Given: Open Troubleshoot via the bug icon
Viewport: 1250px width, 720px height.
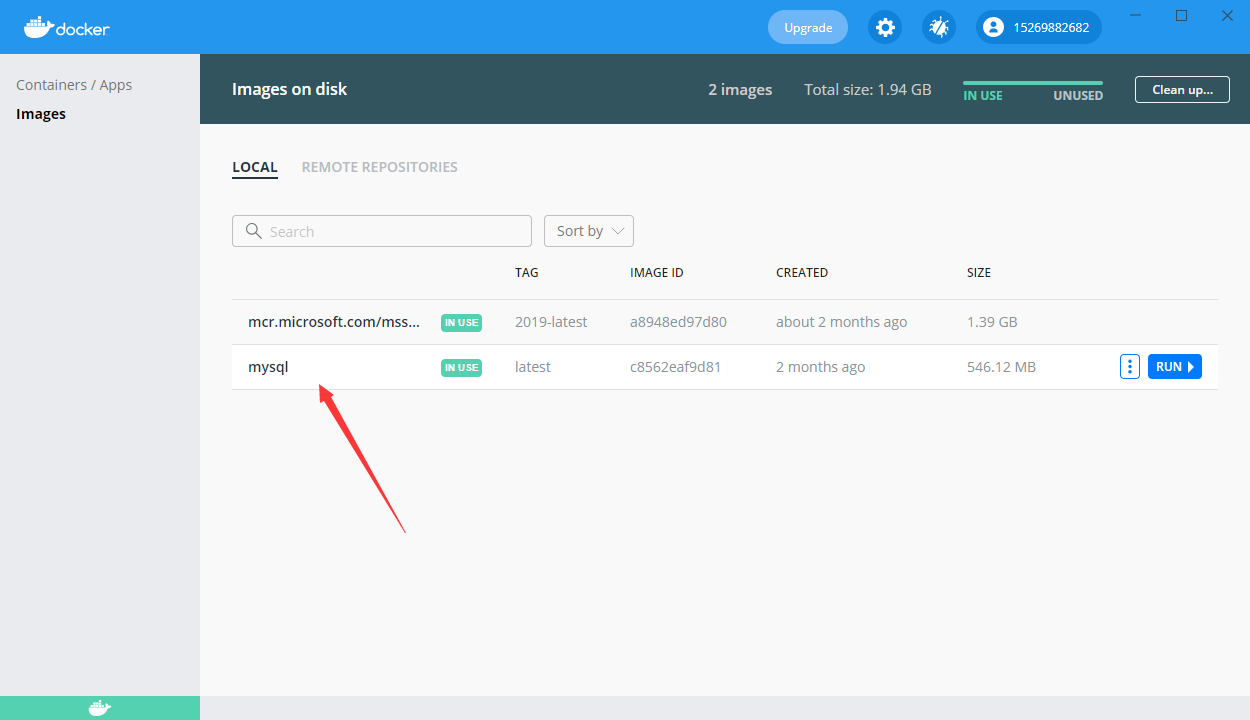Looking at the screenshot, I should tap(939, 27).
